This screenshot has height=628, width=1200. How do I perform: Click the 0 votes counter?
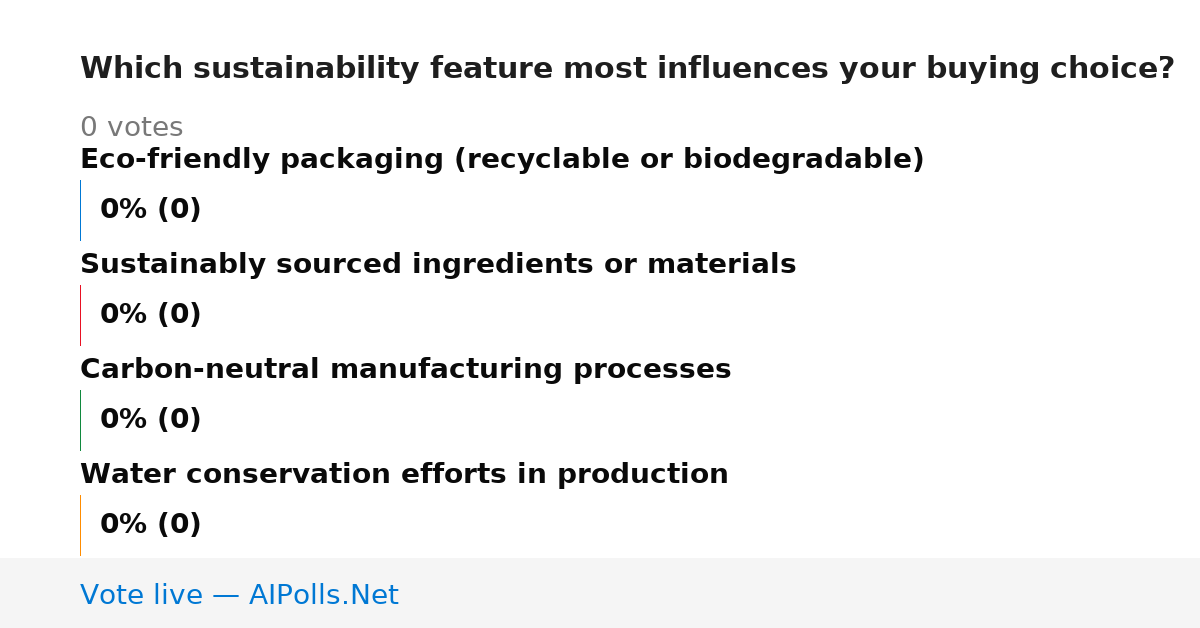131,128
